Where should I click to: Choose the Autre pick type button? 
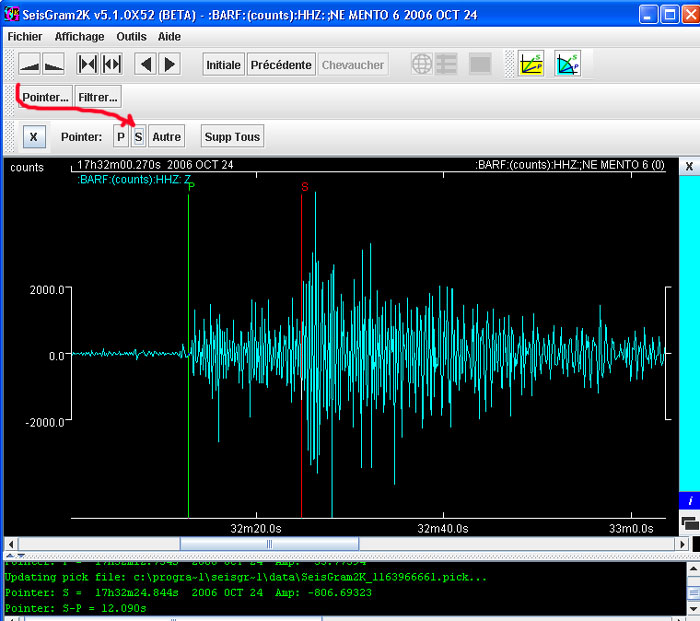point(167,137)
